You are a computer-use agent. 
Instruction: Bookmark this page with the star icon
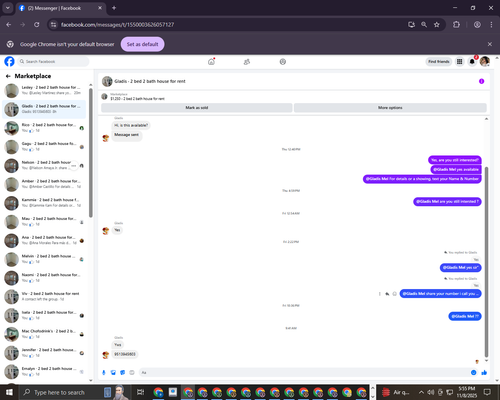[437, 25]
